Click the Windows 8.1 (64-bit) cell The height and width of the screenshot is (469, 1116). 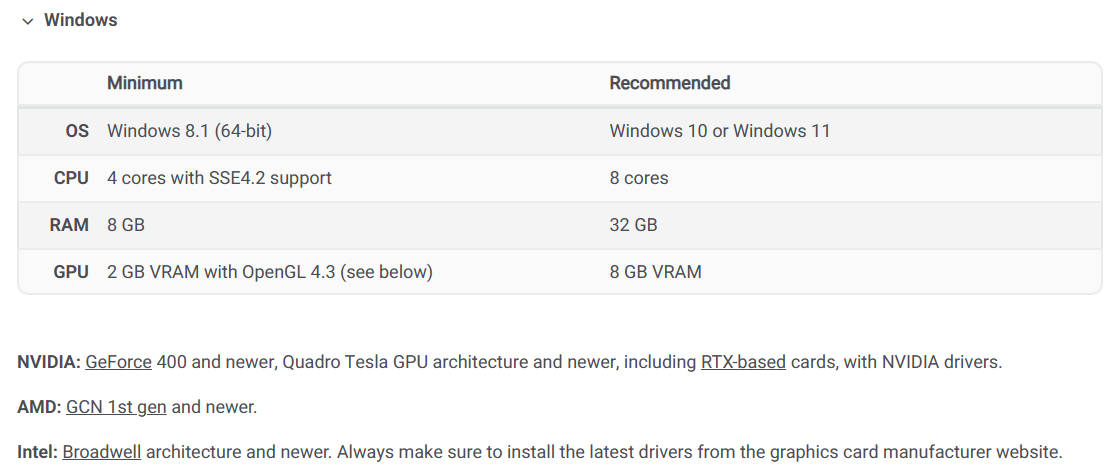click(x=189, y=131)
